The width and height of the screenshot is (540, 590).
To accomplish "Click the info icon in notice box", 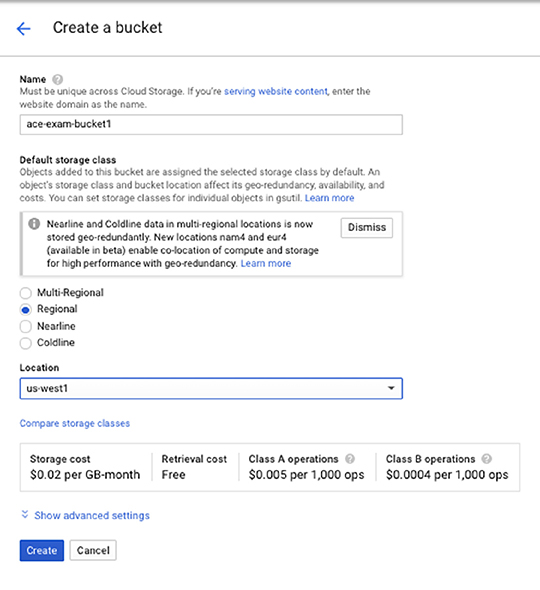I will point(34,224).
